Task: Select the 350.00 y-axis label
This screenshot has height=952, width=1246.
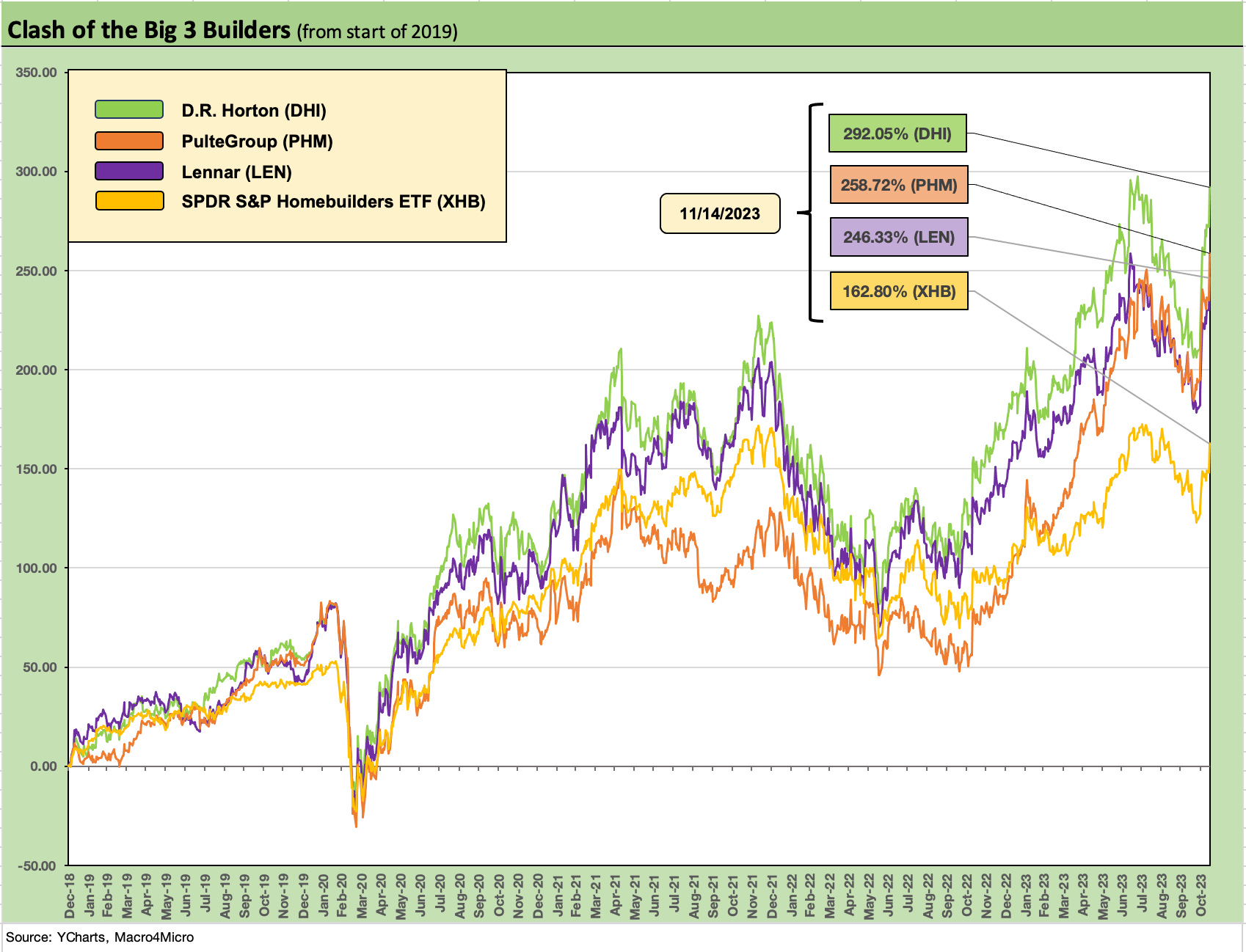Action: click(x=36, y=73)
